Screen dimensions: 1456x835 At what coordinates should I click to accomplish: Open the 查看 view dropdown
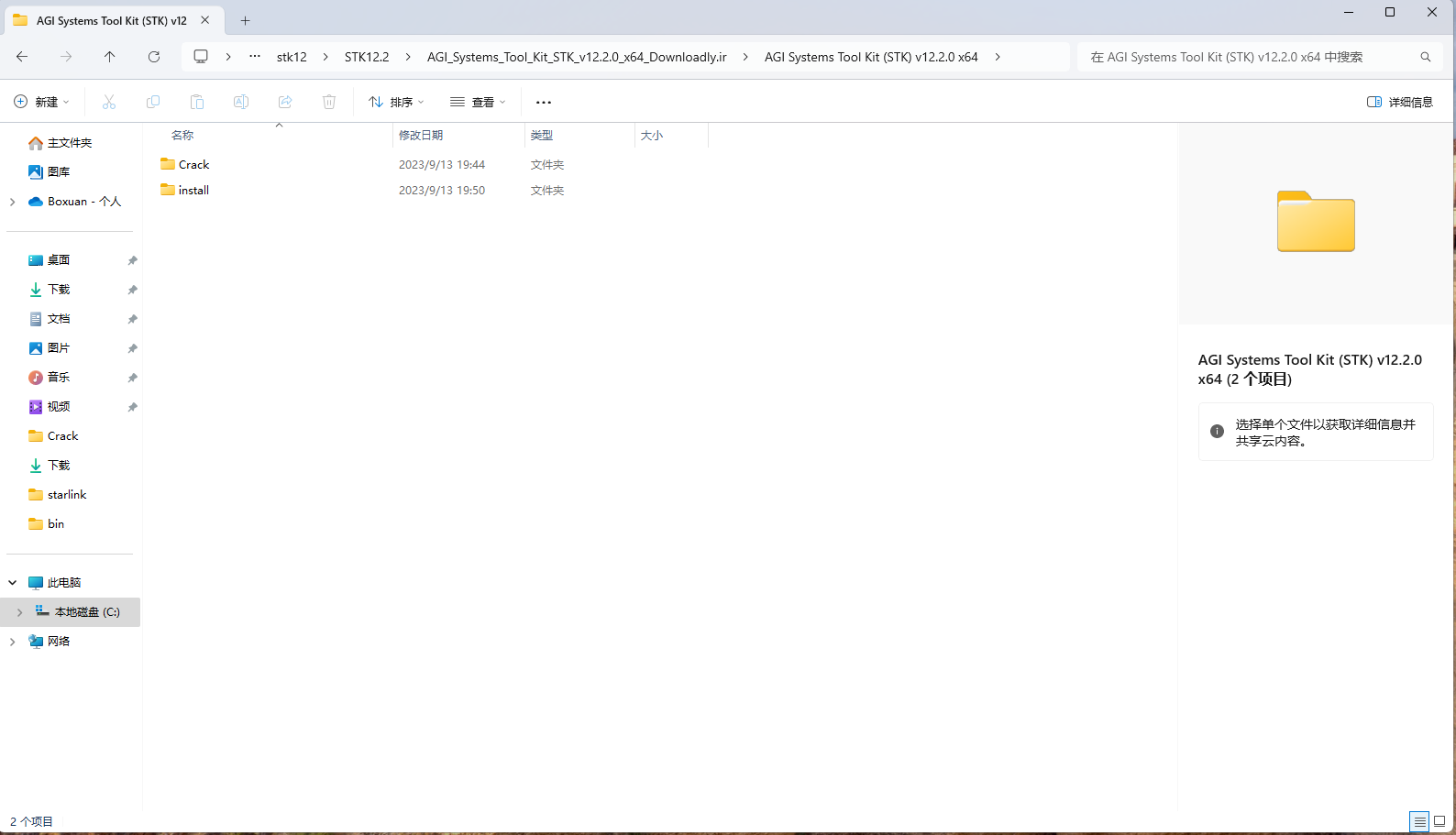(478, 102)
